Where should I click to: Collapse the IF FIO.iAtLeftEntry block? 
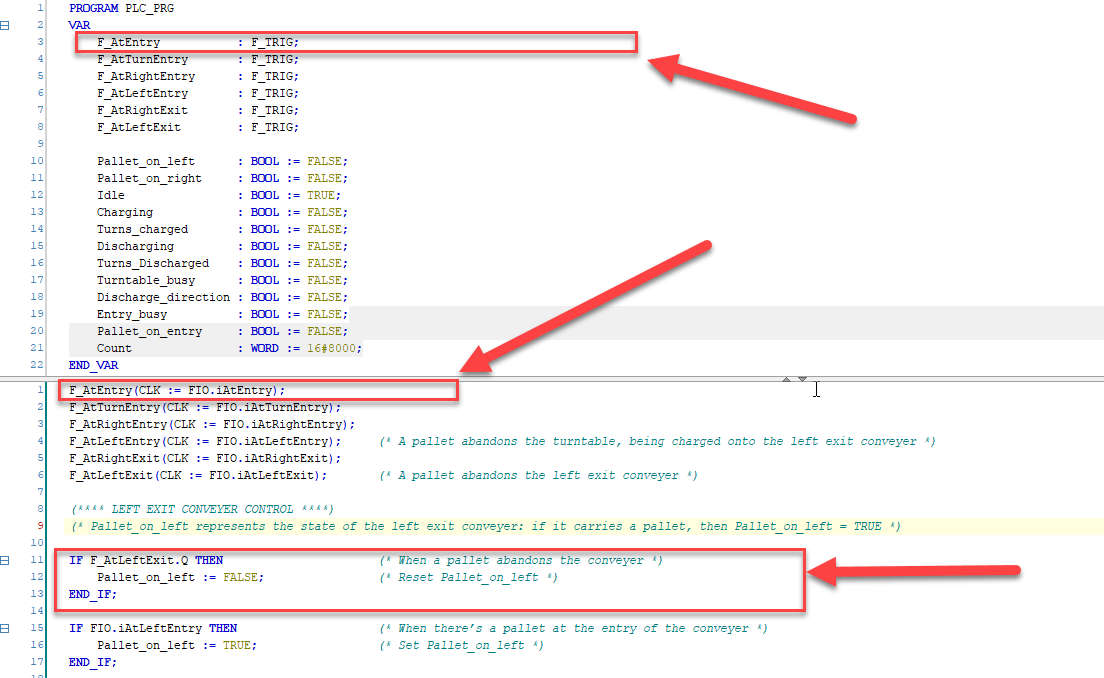[x=5, y=628]
